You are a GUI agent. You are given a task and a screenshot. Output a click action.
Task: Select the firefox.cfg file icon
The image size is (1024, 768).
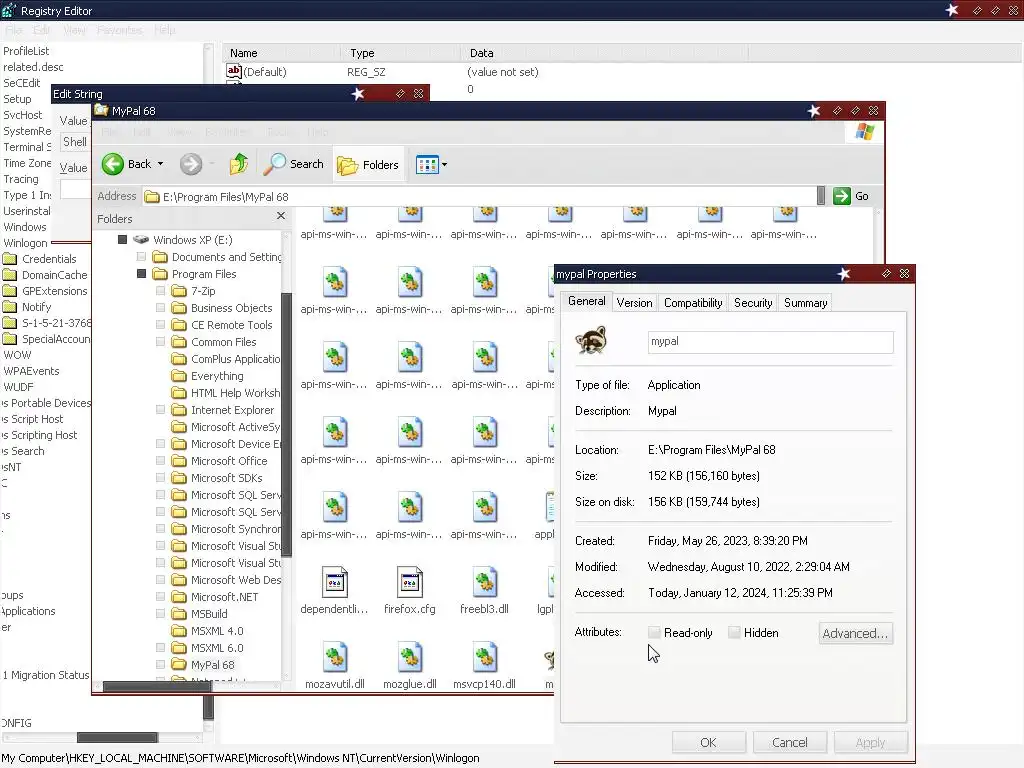pyautogui.click(x=409, y=582)
